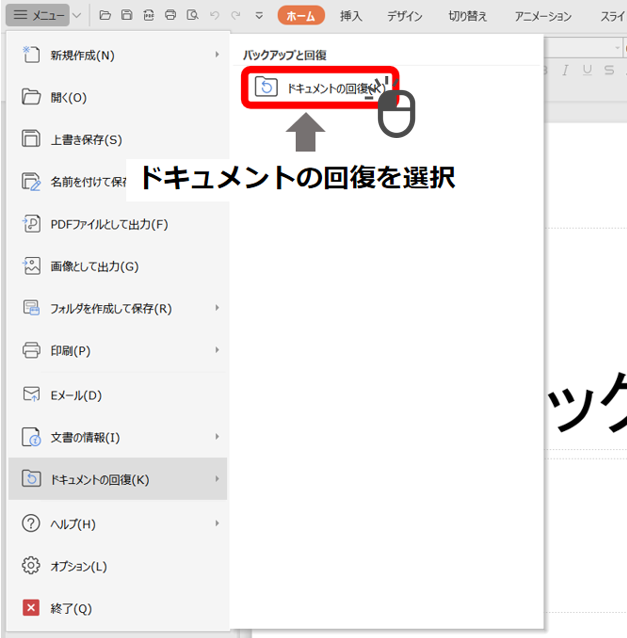Switch to the デザイン tab
The image size is (627, 638).
404,16
